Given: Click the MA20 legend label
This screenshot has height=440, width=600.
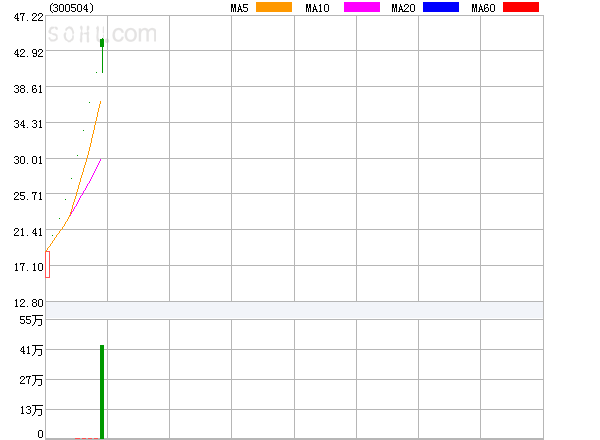Looking at the screenshot, I should [x=403, y=8].
